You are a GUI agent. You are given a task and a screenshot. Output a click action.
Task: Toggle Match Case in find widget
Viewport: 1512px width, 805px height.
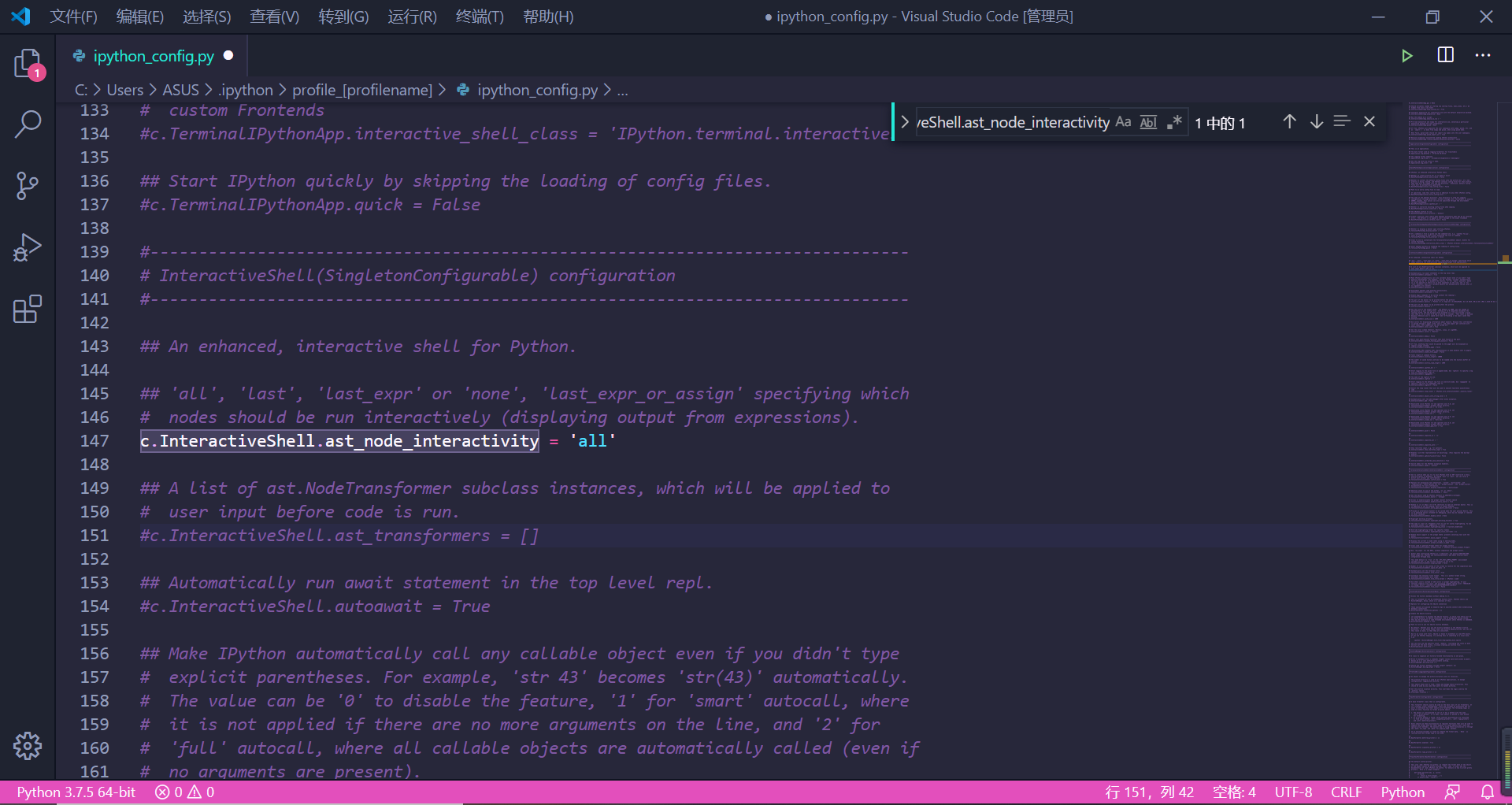click(x=1123, y=121)
